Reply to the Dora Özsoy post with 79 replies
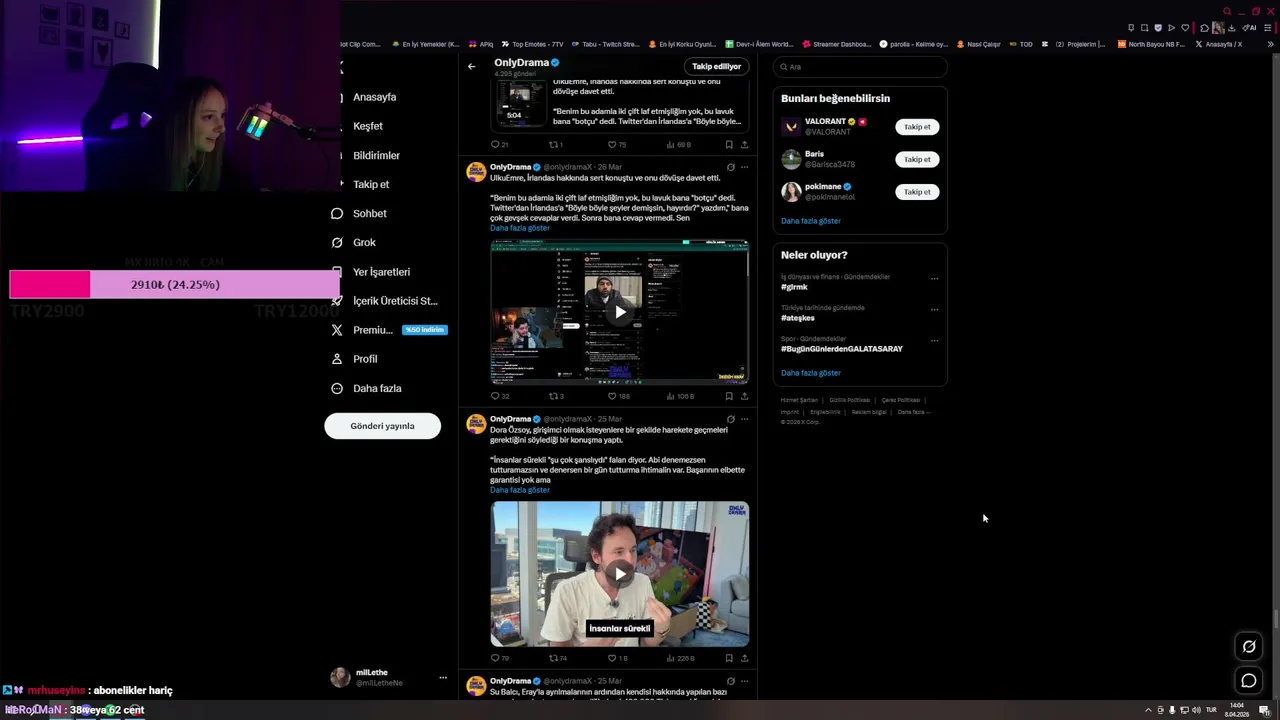Screen dimensions: 1280x720 (500, 658)
